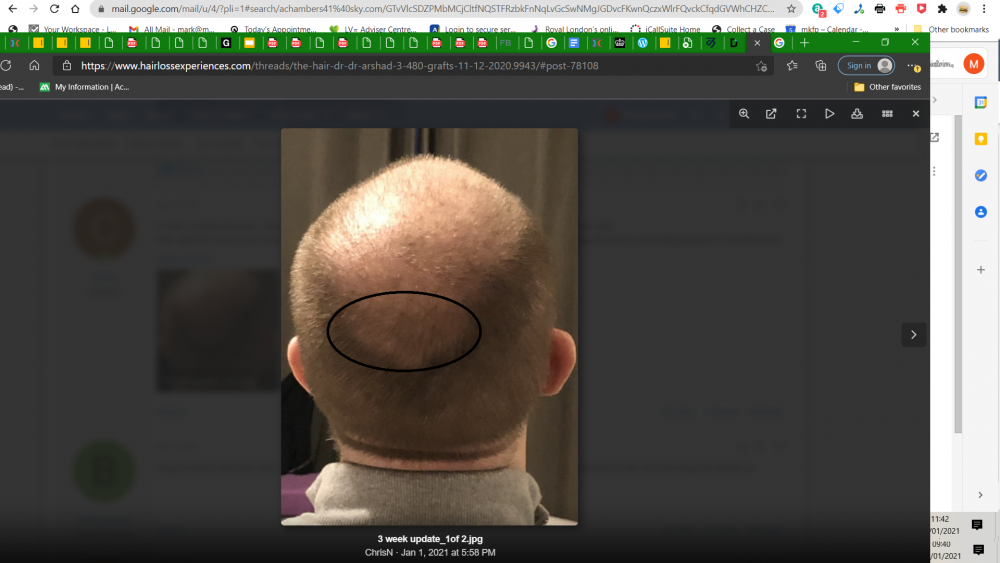Show hidden bookmarks with the double chevron
This screenshot has width=1000, height=563.
coord(897,29)
